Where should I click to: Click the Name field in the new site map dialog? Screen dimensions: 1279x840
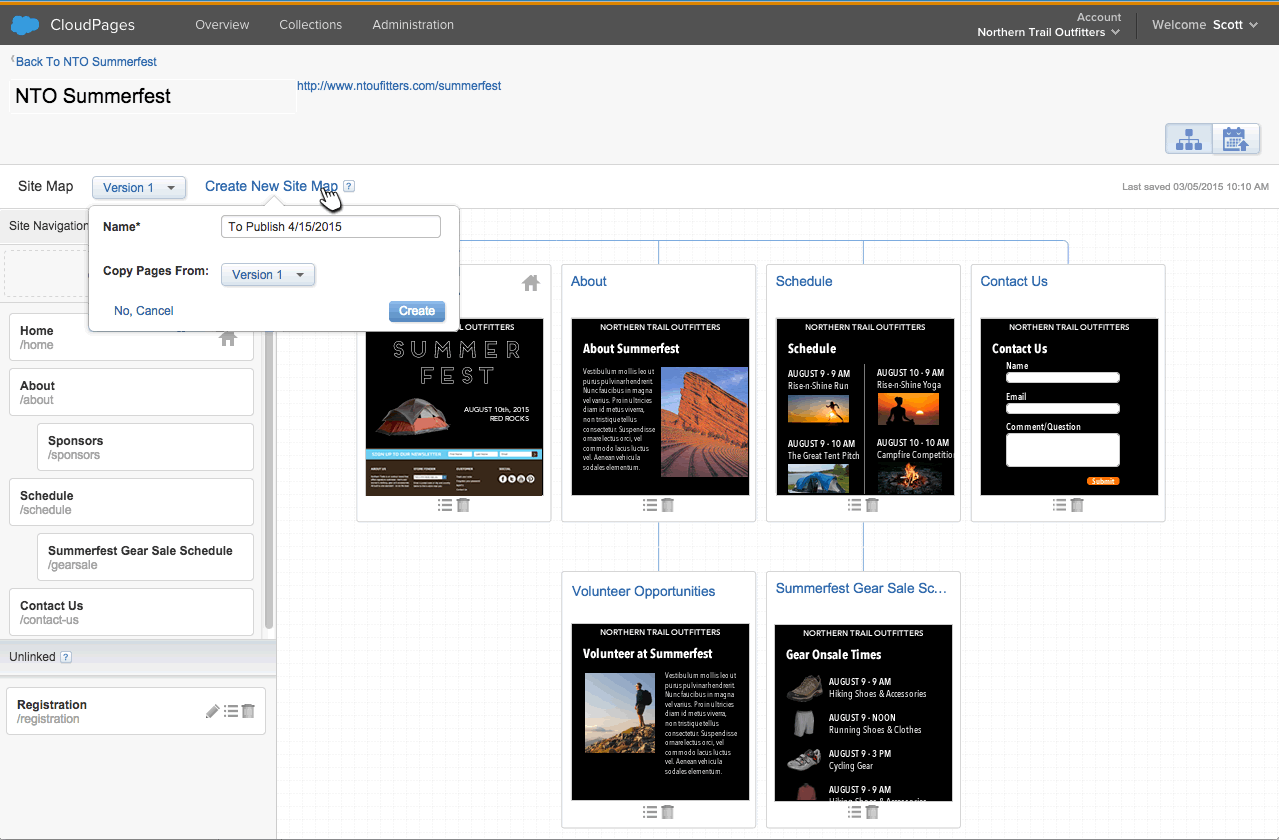(330, 226)
